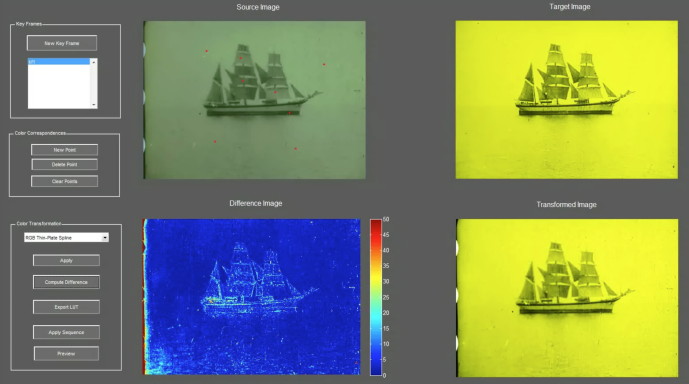The width and height of the screenshot is (689, 384).
Task: Click the Compute Difference button
Action: pyautogui.click(x=66, y=282)
